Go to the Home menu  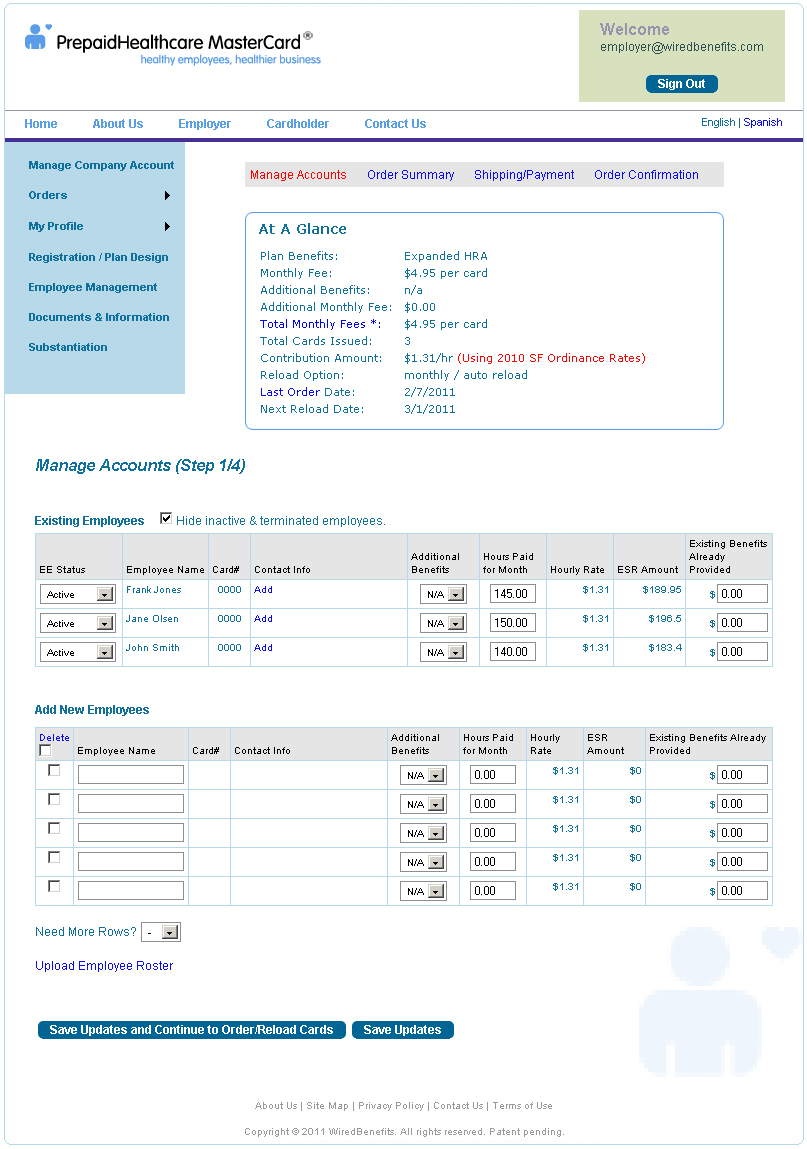pos(41,124)
